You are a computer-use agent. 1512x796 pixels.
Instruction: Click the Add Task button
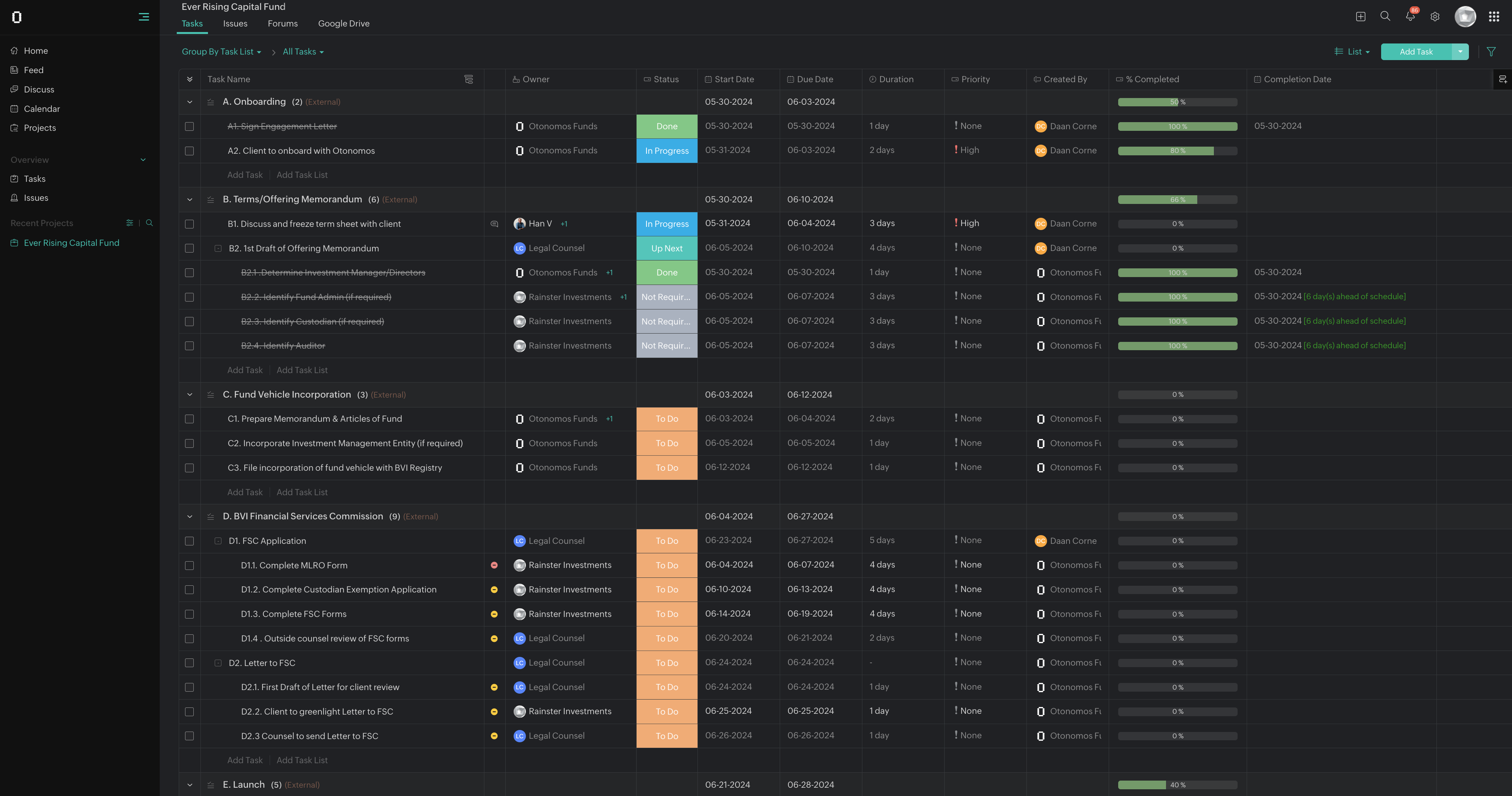pos(1416,52)
